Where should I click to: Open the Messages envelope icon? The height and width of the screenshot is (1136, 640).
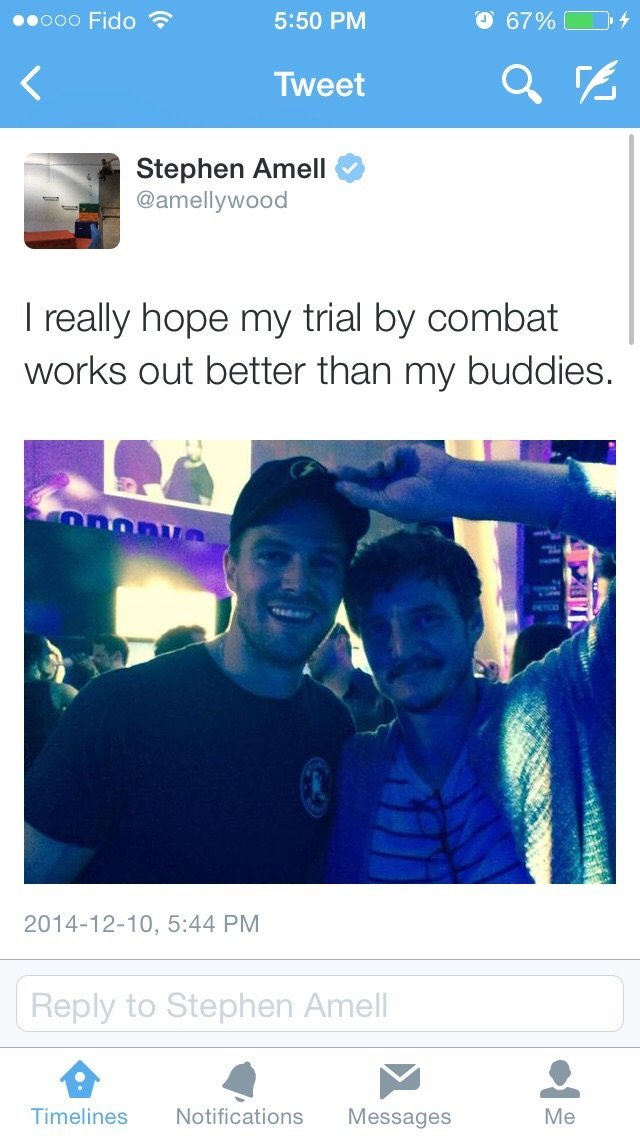[x=399, y=1080]
